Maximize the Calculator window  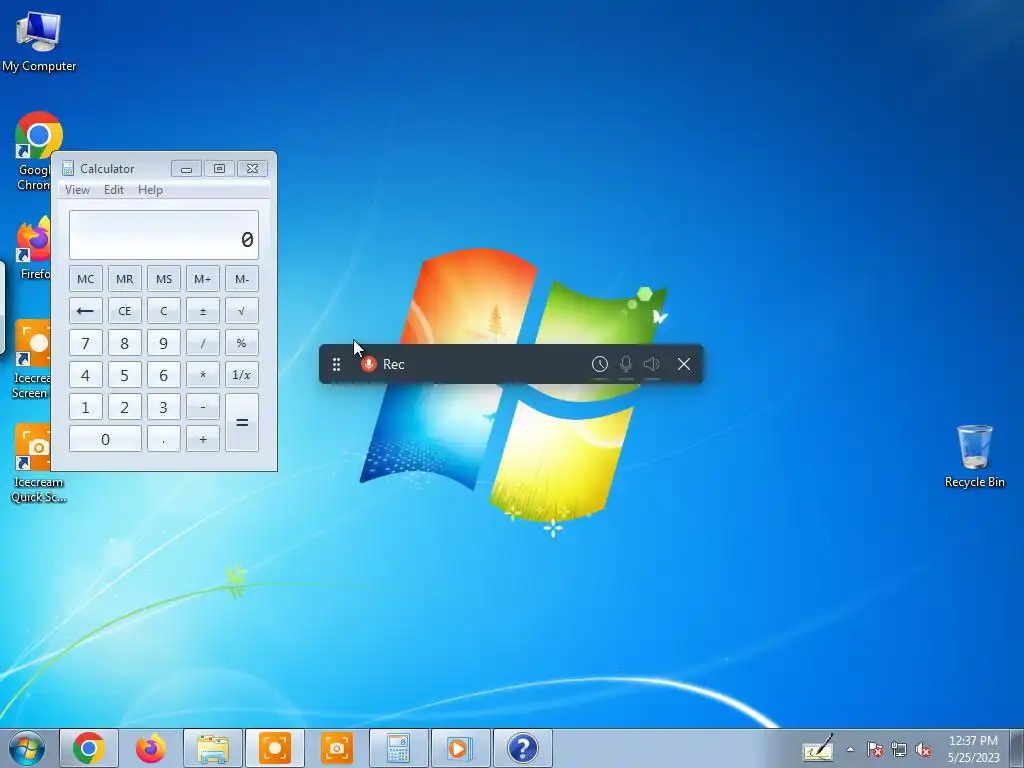[219, 168]
